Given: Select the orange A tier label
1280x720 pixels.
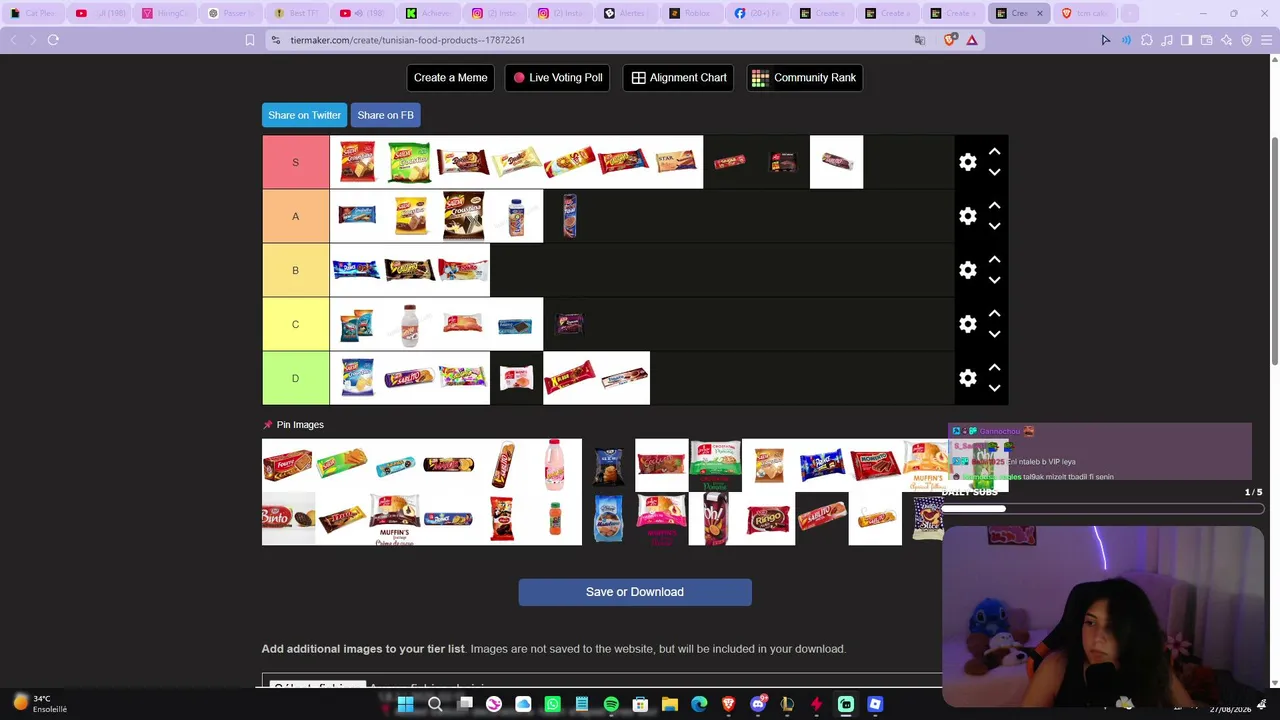Looking at the screenshot, I should point(295,216).
